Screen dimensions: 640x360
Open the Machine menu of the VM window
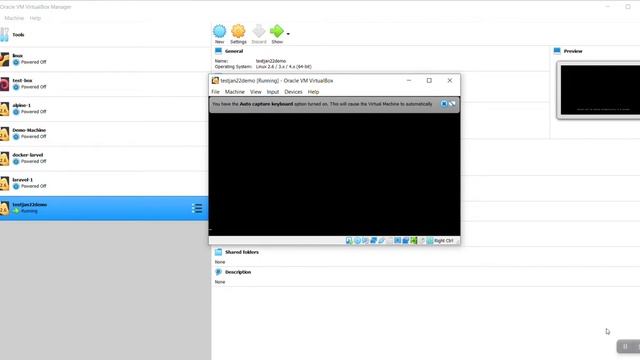coord(235,92)
